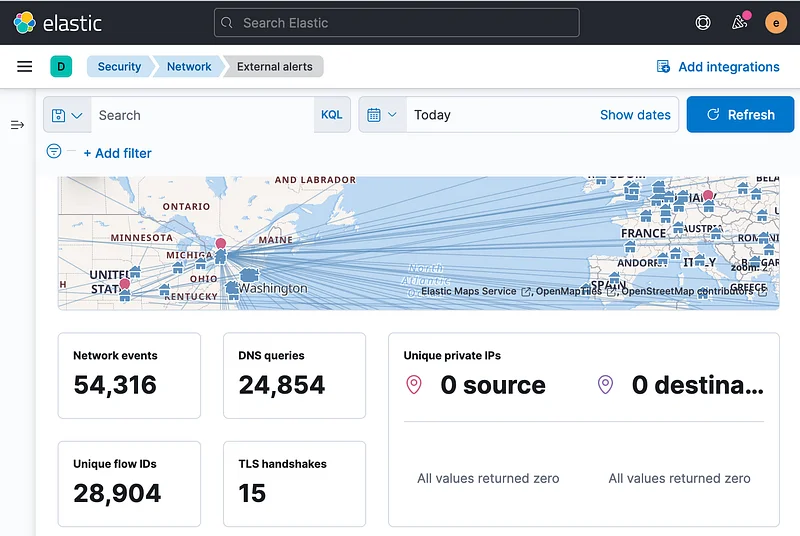This screenshot has height=536, width=800.
Task: Click the KQL query Search input box
Action: point(203,115)
